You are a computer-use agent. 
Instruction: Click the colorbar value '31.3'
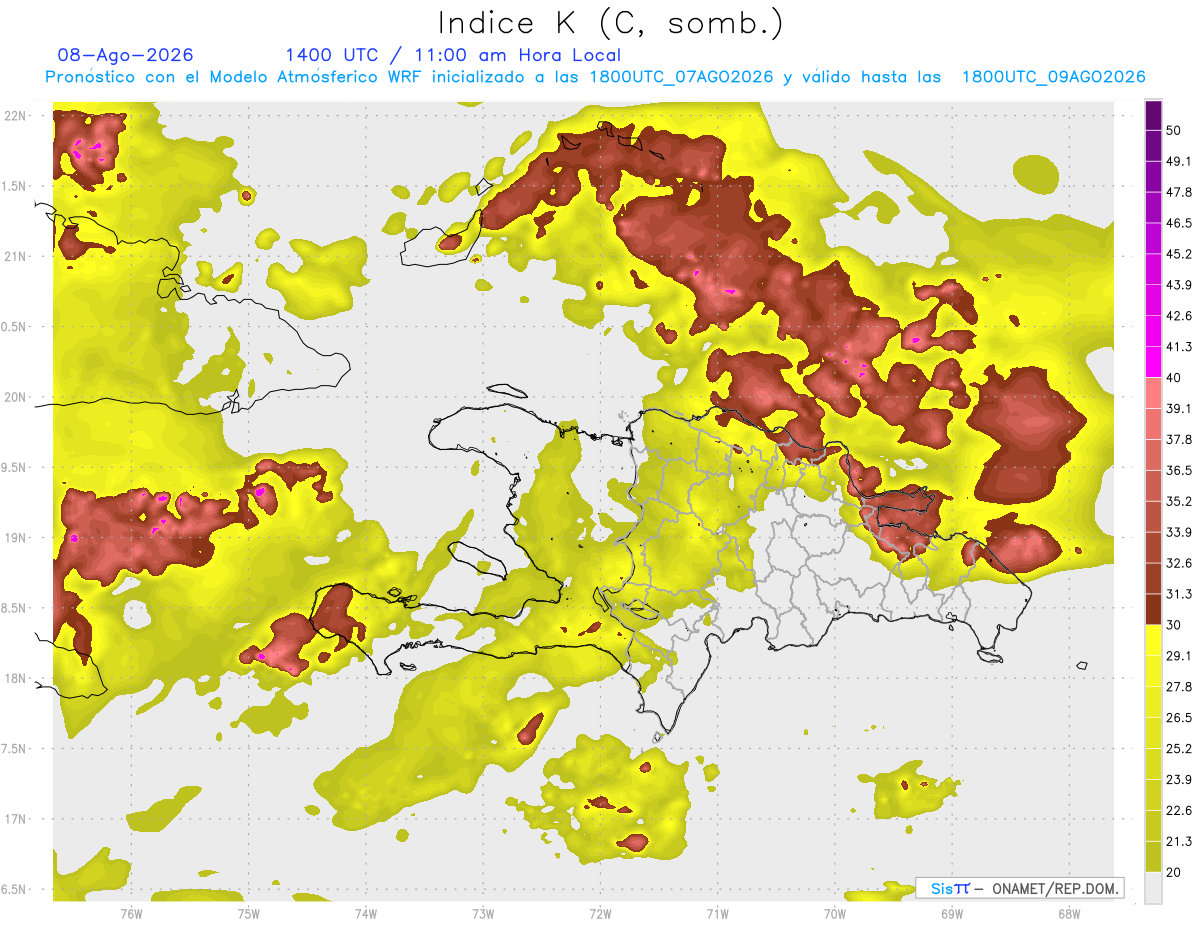pyautogui.click(x=1179, y=594)
